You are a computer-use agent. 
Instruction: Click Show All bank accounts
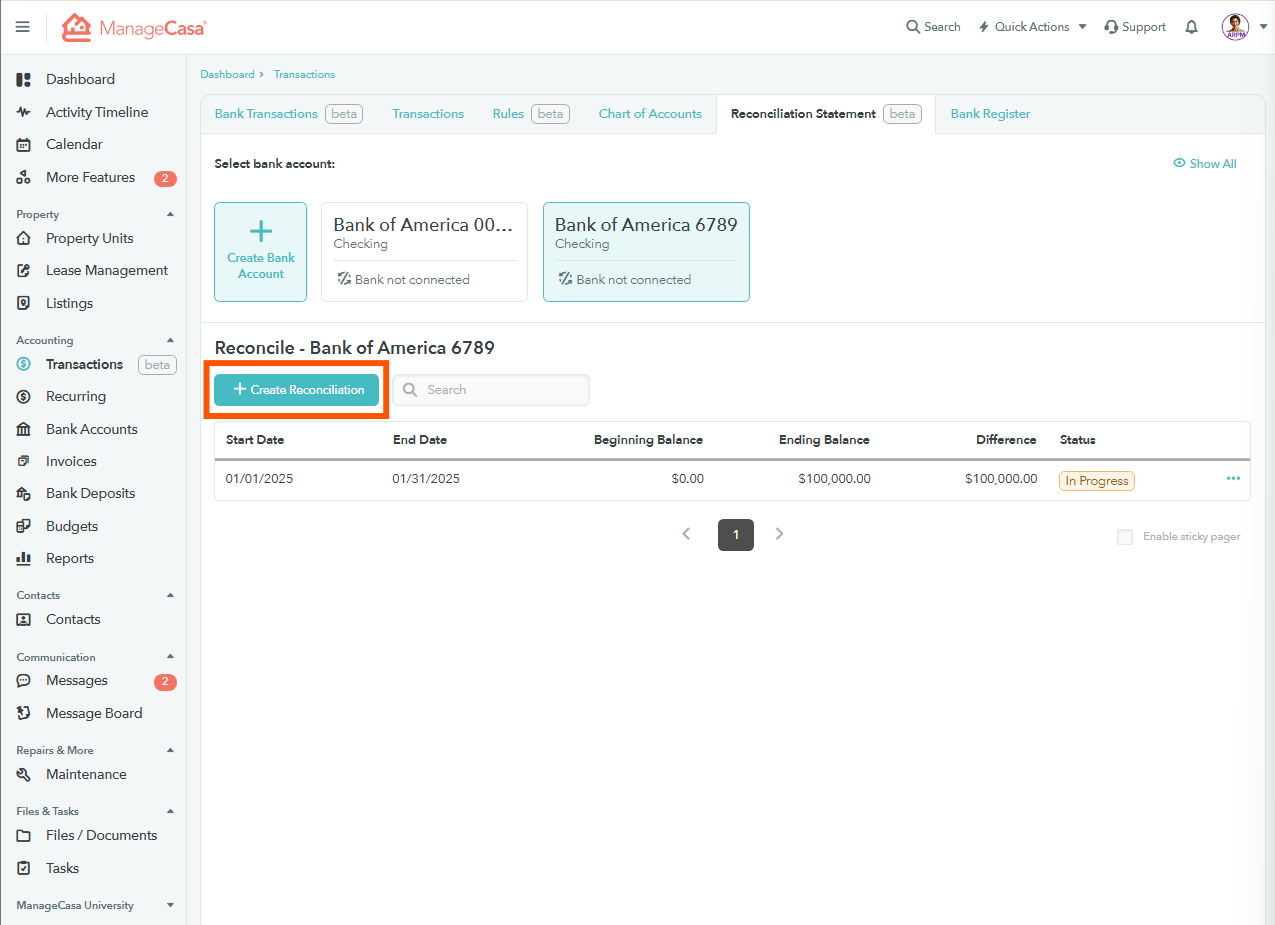tap(1204, 163)
